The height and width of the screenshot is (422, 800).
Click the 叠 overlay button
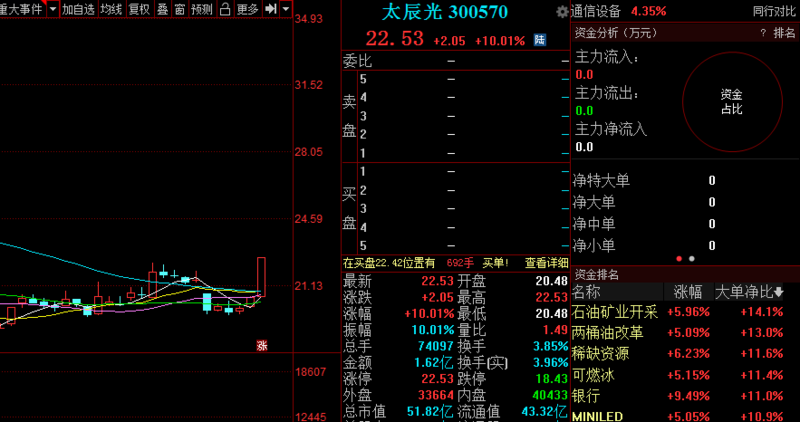162,9
